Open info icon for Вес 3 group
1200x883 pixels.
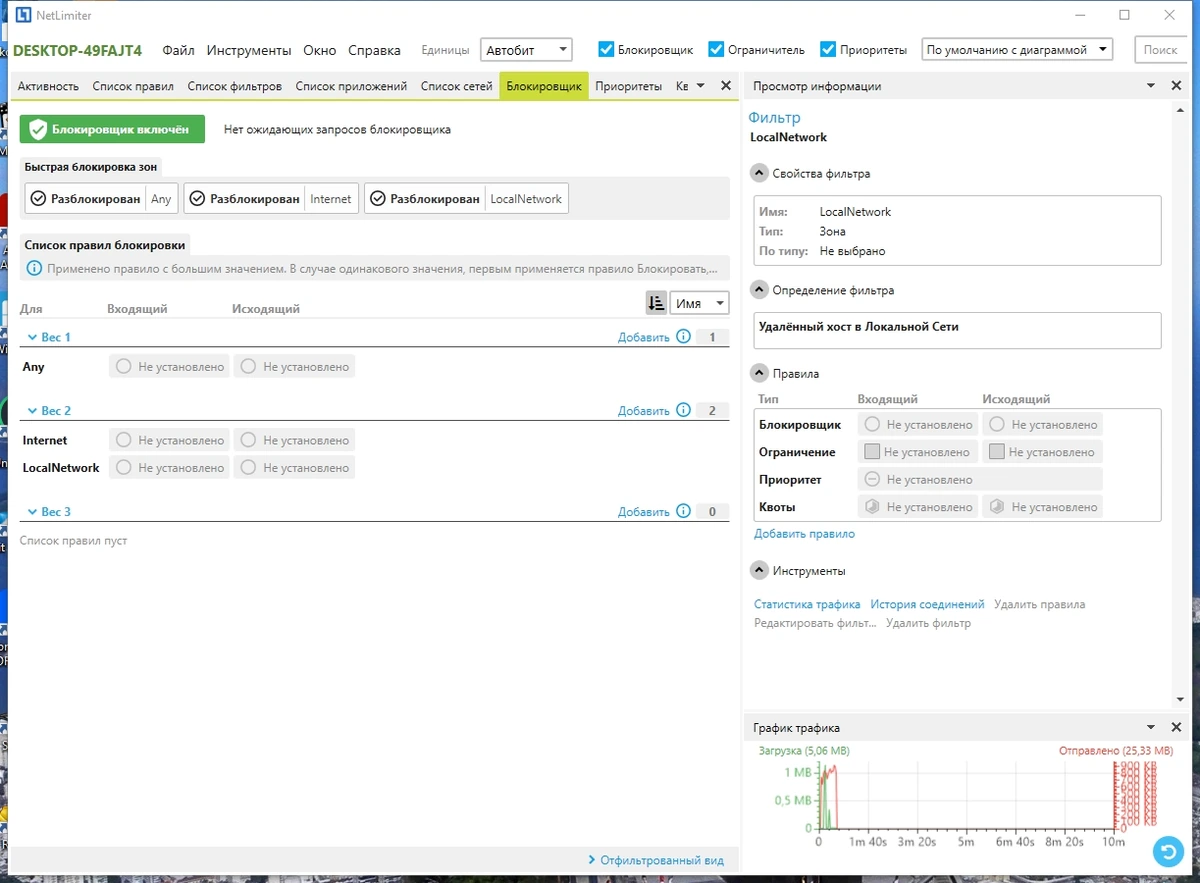(683, 511)
